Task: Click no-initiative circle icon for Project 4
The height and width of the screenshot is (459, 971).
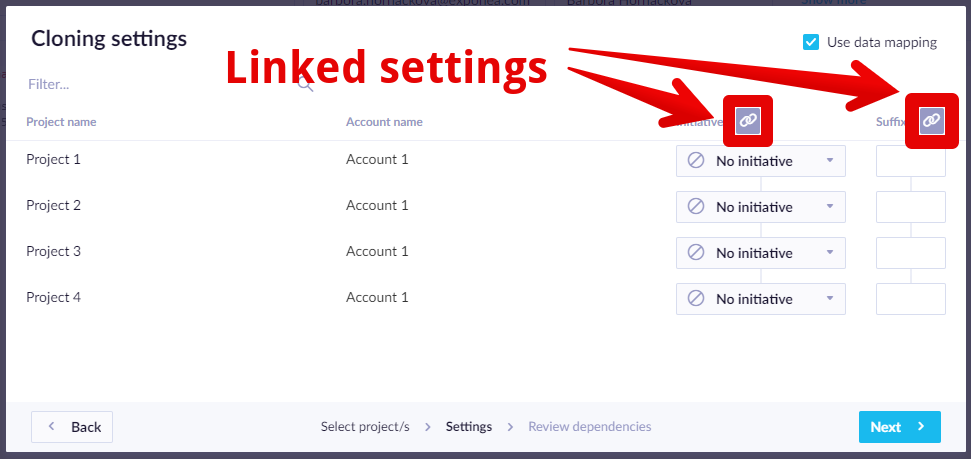Action: click(696, 298)
